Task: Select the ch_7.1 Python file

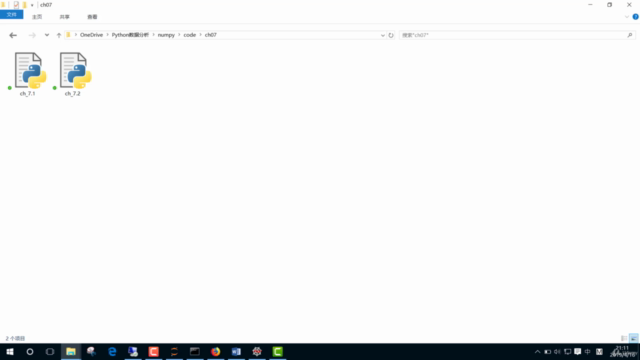Action: tap(28, 74)
